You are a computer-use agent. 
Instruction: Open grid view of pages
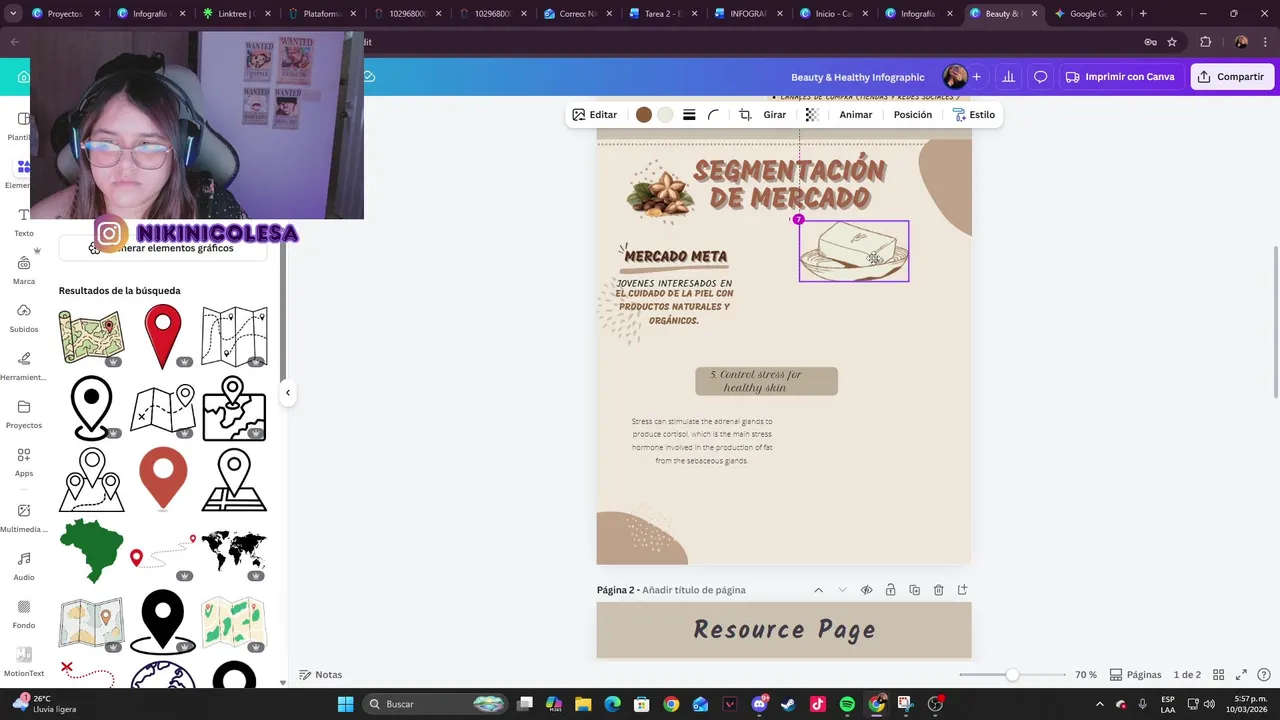point(1218,675)
